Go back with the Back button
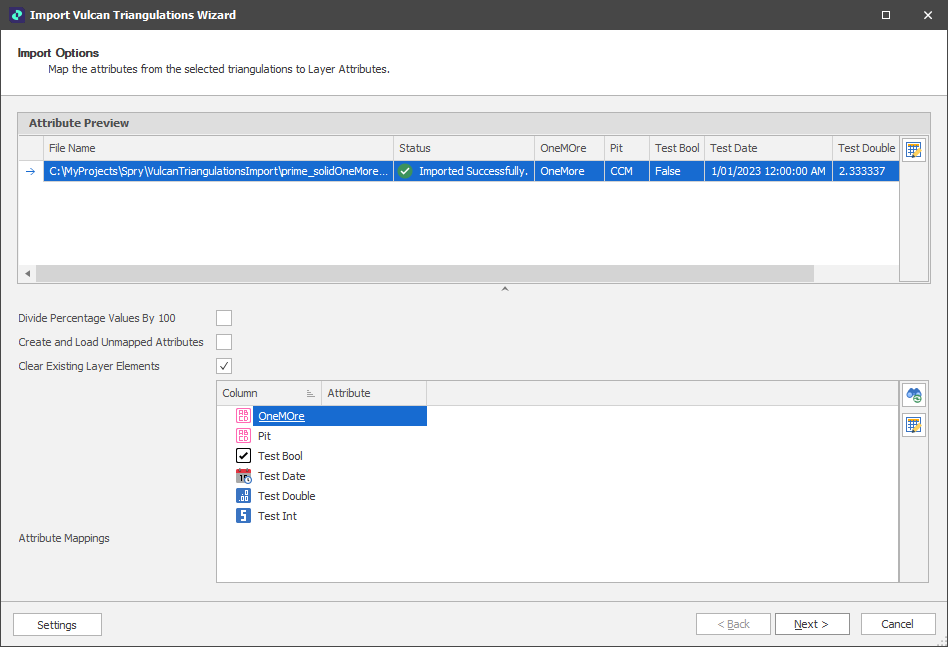This screenshot has width=949, height=648. (x=733, y=624)
